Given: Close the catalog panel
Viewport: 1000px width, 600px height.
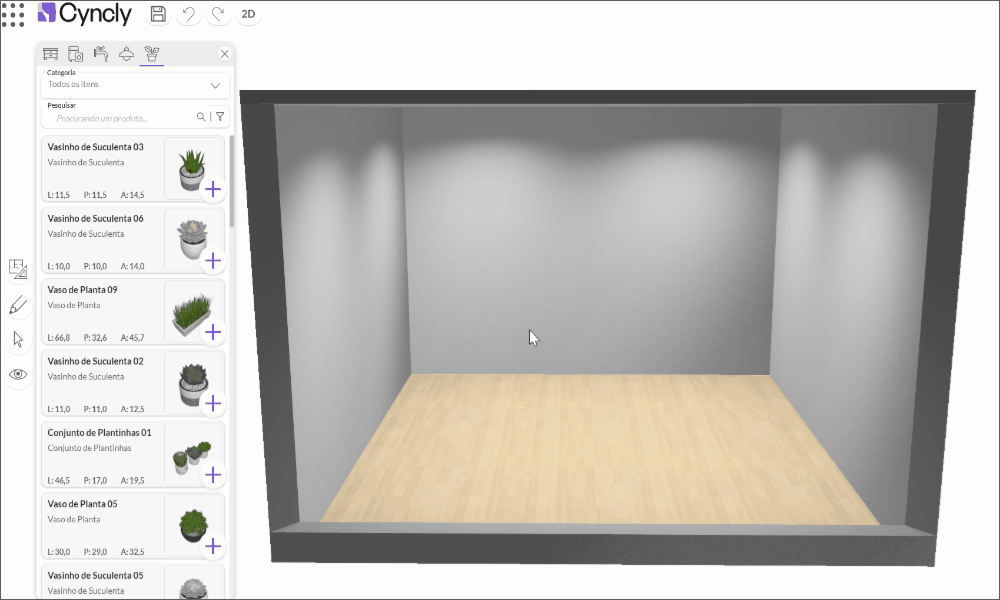Looking at the screenshot, I should click(x=224, y=54).
